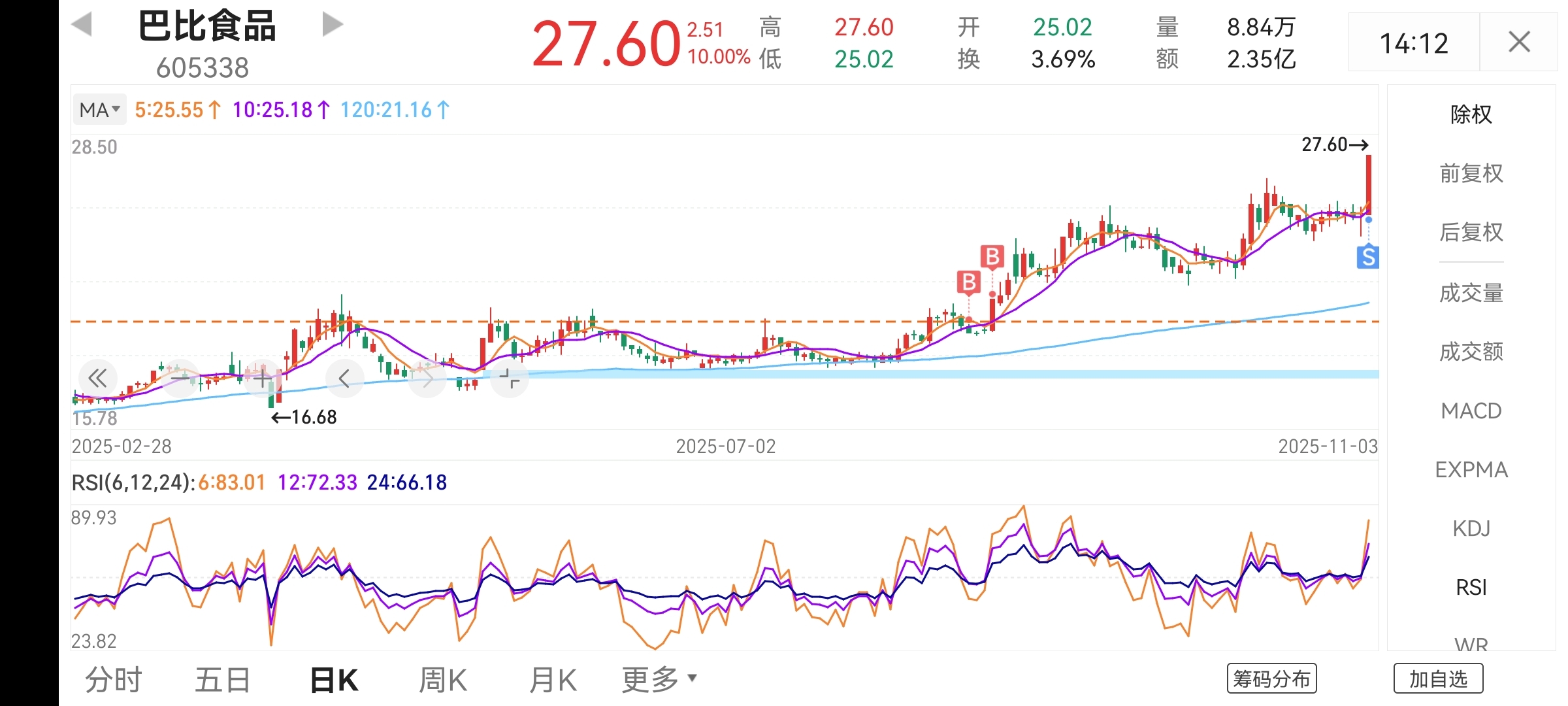Click 加自选 to add to watchlist
The height and width of the screenshot is (706, 1568).
(1438, 679)
